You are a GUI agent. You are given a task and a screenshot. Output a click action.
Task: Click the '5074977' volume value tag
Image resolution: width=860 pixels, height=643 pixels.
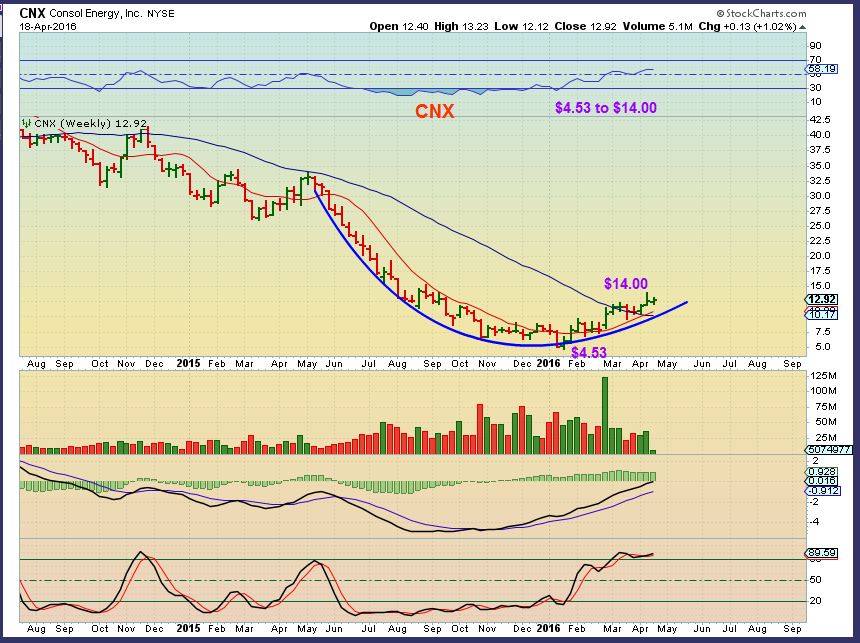(x=829, y=450)
